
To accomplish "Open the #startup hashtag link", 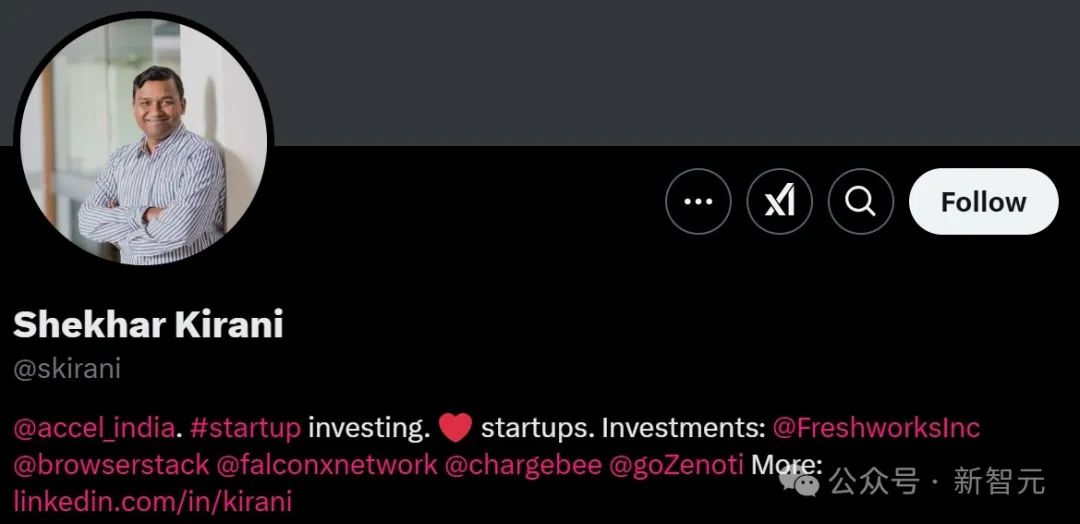I will pos(244,428).
